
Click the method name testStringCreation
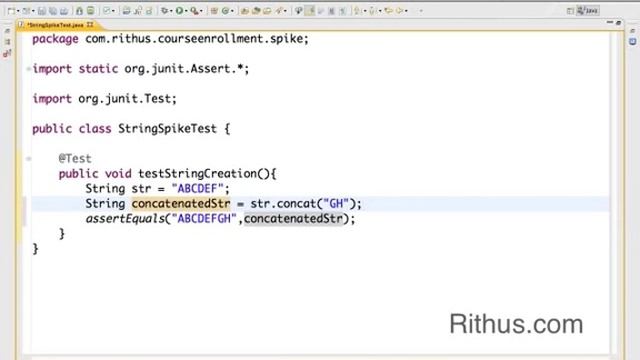tap(198, 174)
